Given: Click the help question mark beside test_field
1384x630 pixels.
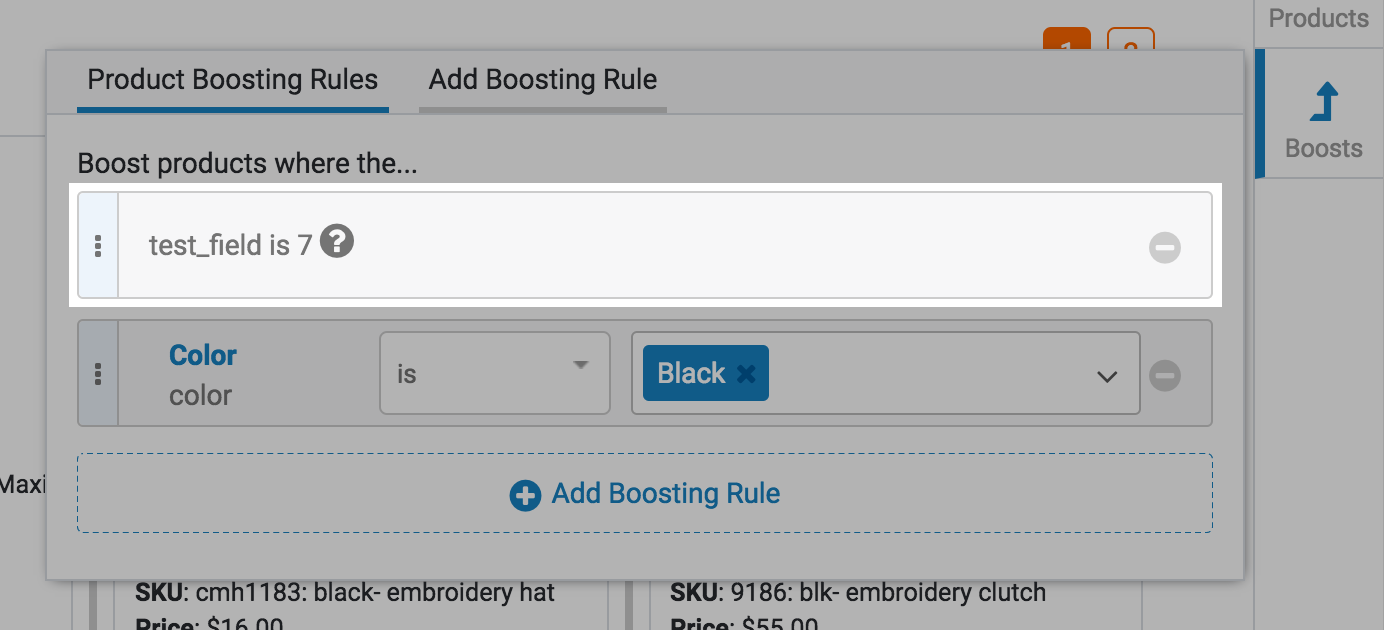Looking at the screenshot, I should point(337,243).
